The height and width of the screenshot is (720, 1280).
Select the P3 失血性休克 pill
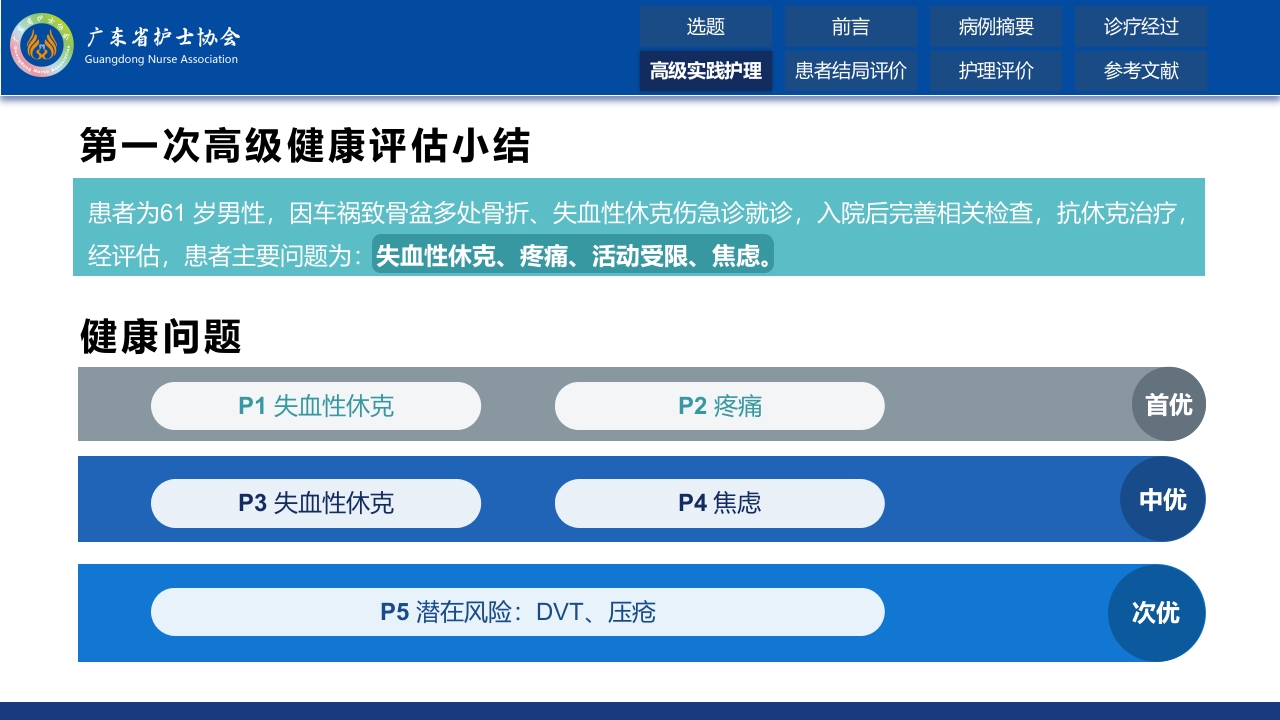pyautogui.click(x=316, y=503)
